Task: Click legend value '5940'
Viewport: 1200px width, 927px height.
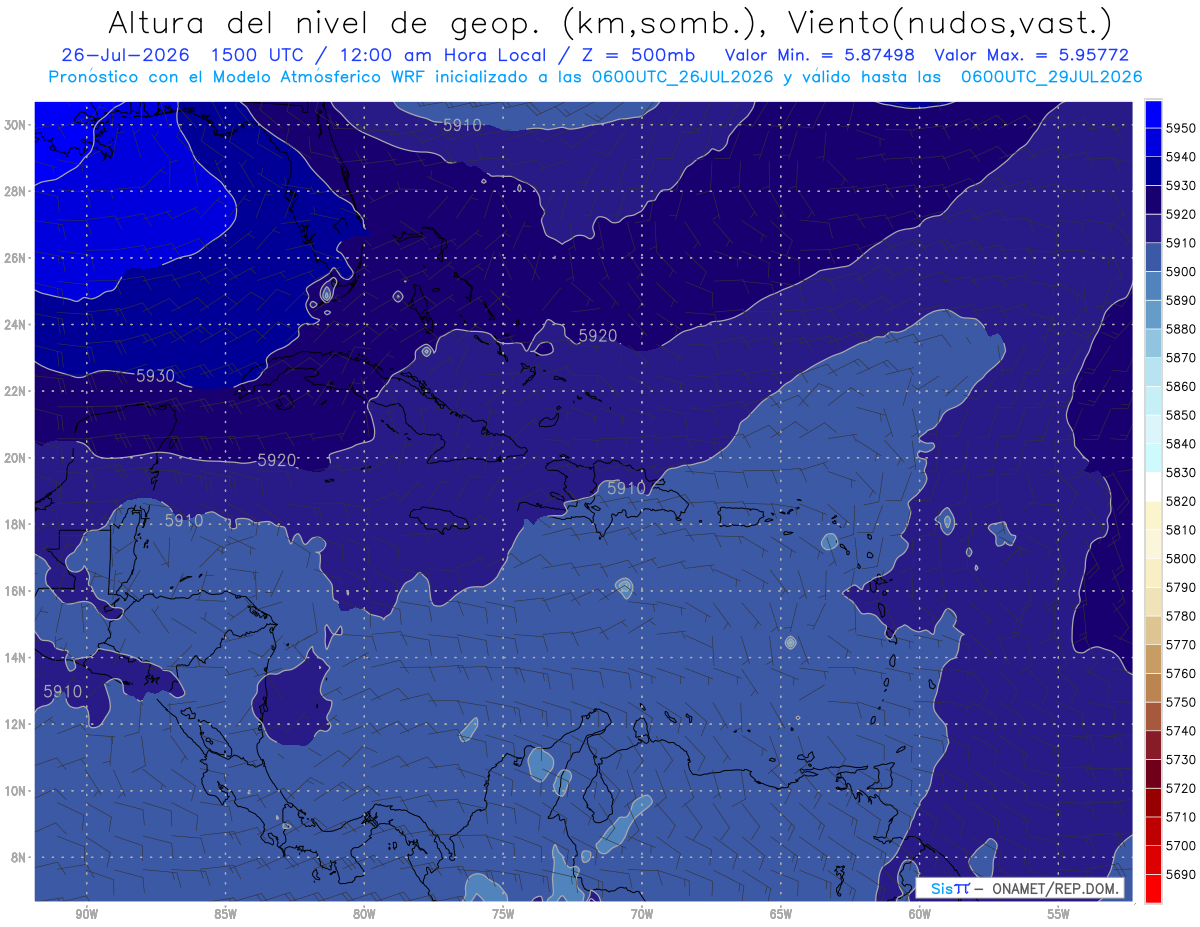Action: pyautogui.click(x=1180, y=157)
